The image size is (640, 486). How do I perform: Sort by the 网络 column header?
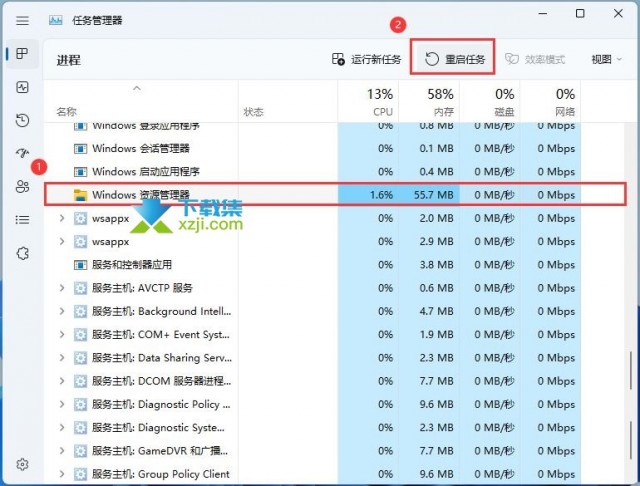pos(551,101)
